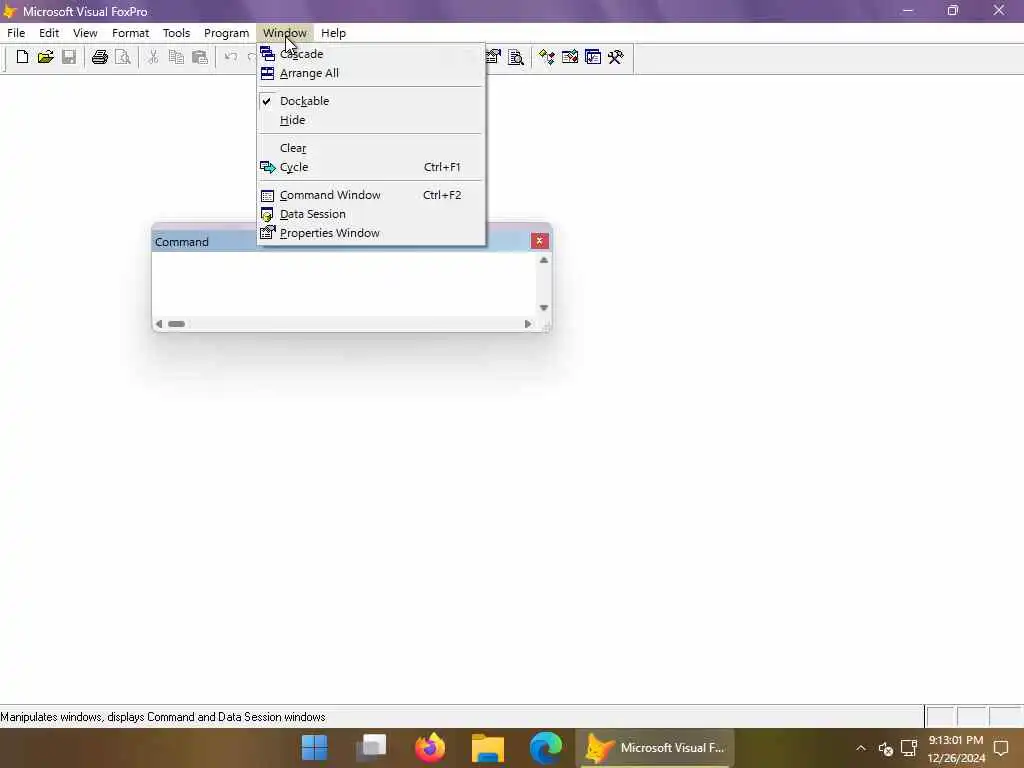Open Command Window from the Window menu
Viewport: 1024px width, 768px height.
[x=371, y=195]
